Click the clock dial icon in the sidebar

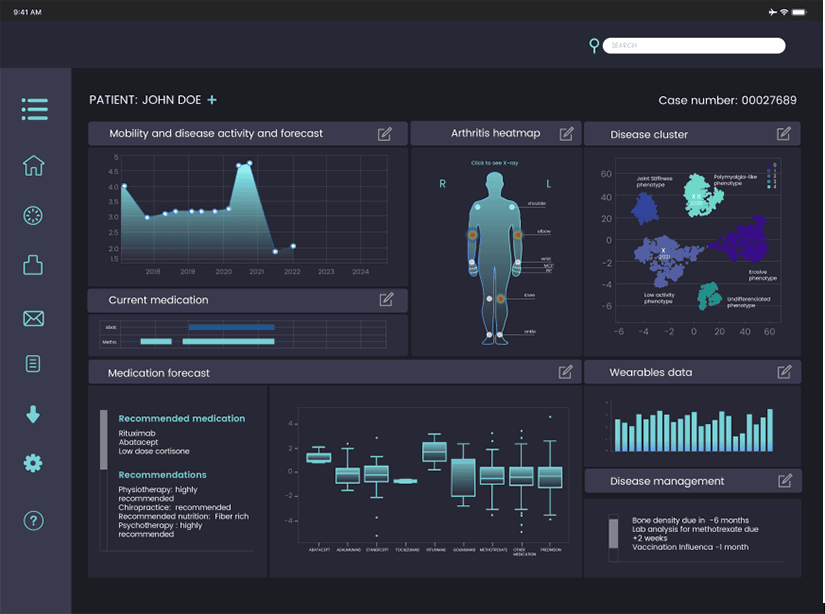pos(33,215)
